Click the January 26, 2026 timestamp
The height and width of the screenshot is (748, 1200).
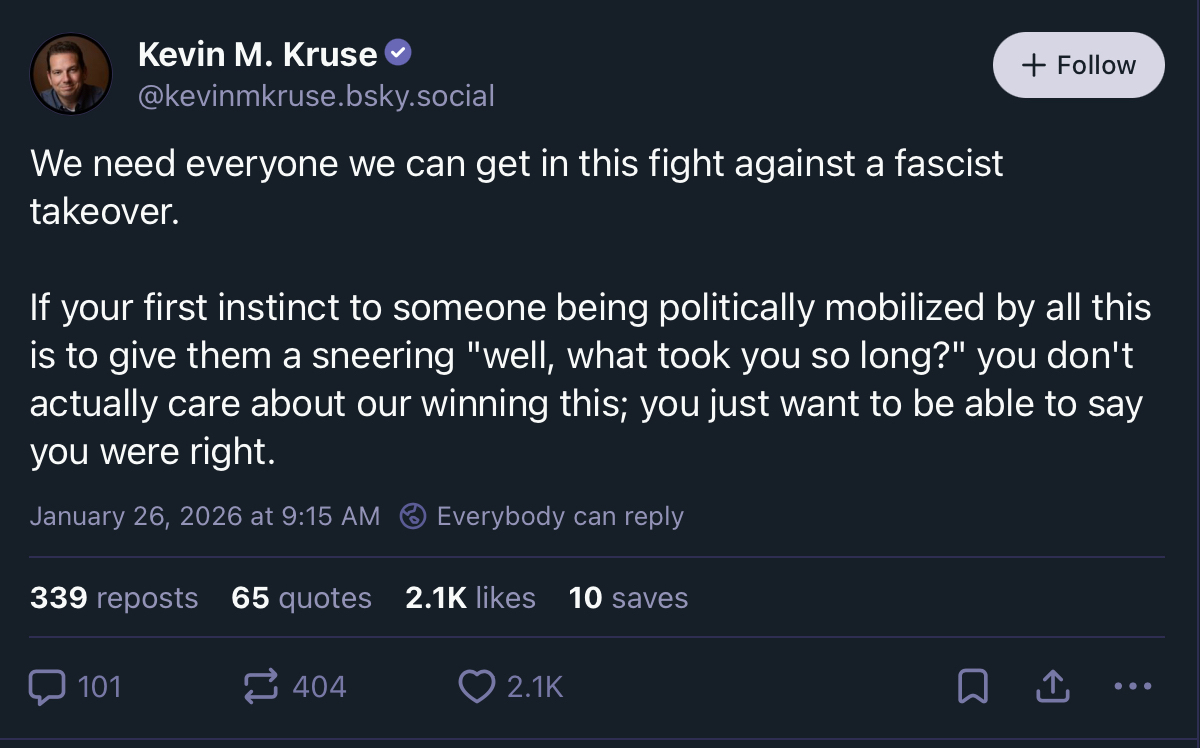(x=205, y=516)
